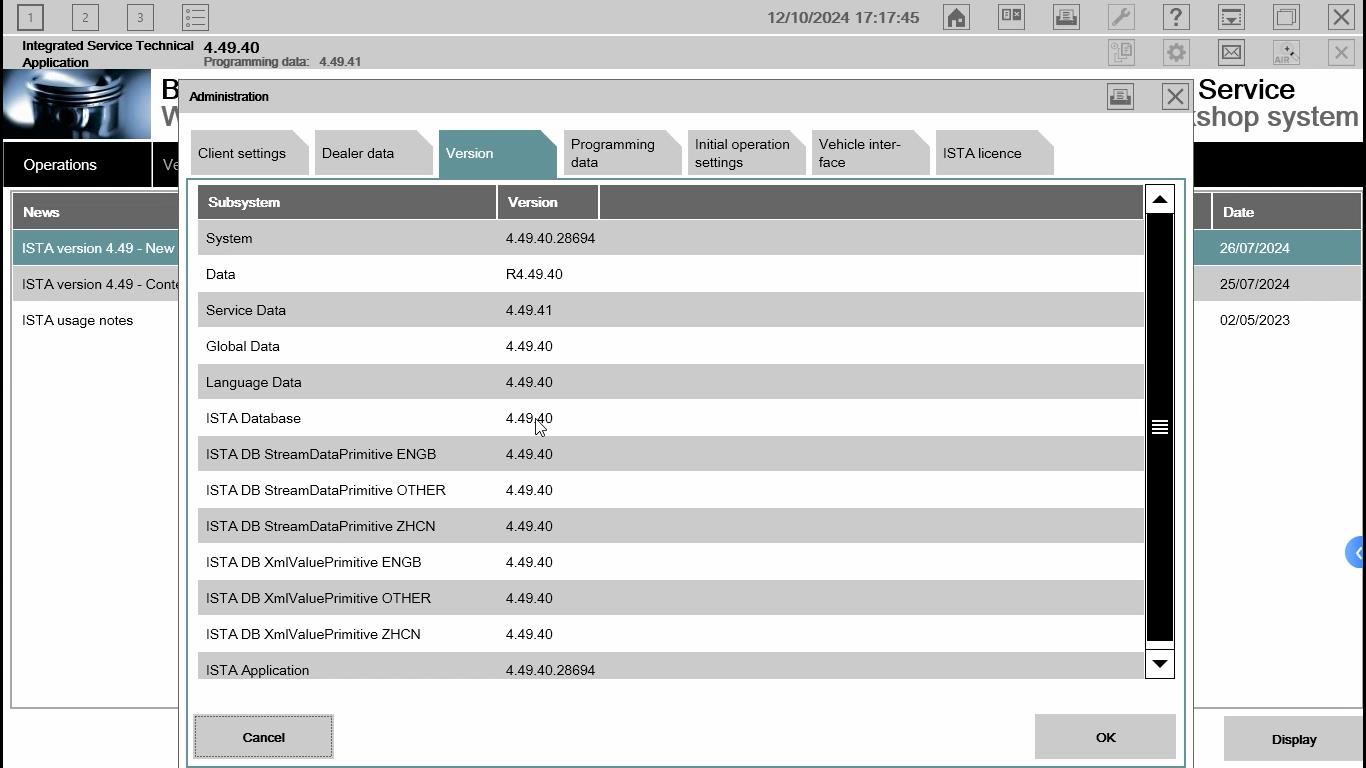Close the Administration dialog with X

click(1175, 96)
